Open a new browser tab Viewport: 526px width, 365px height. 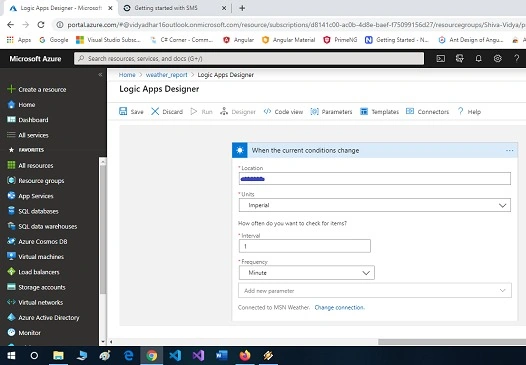pyautogui.click(x=242, y=8)
